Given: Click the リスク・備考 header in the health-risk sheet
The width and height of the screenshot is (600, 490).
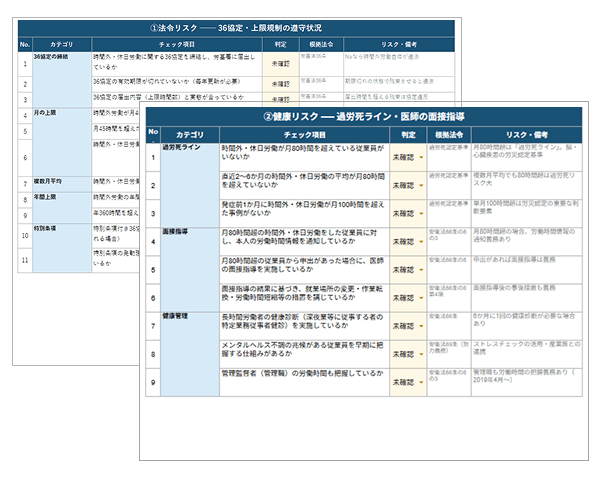Looking at the screenshot, I should 527,135.
